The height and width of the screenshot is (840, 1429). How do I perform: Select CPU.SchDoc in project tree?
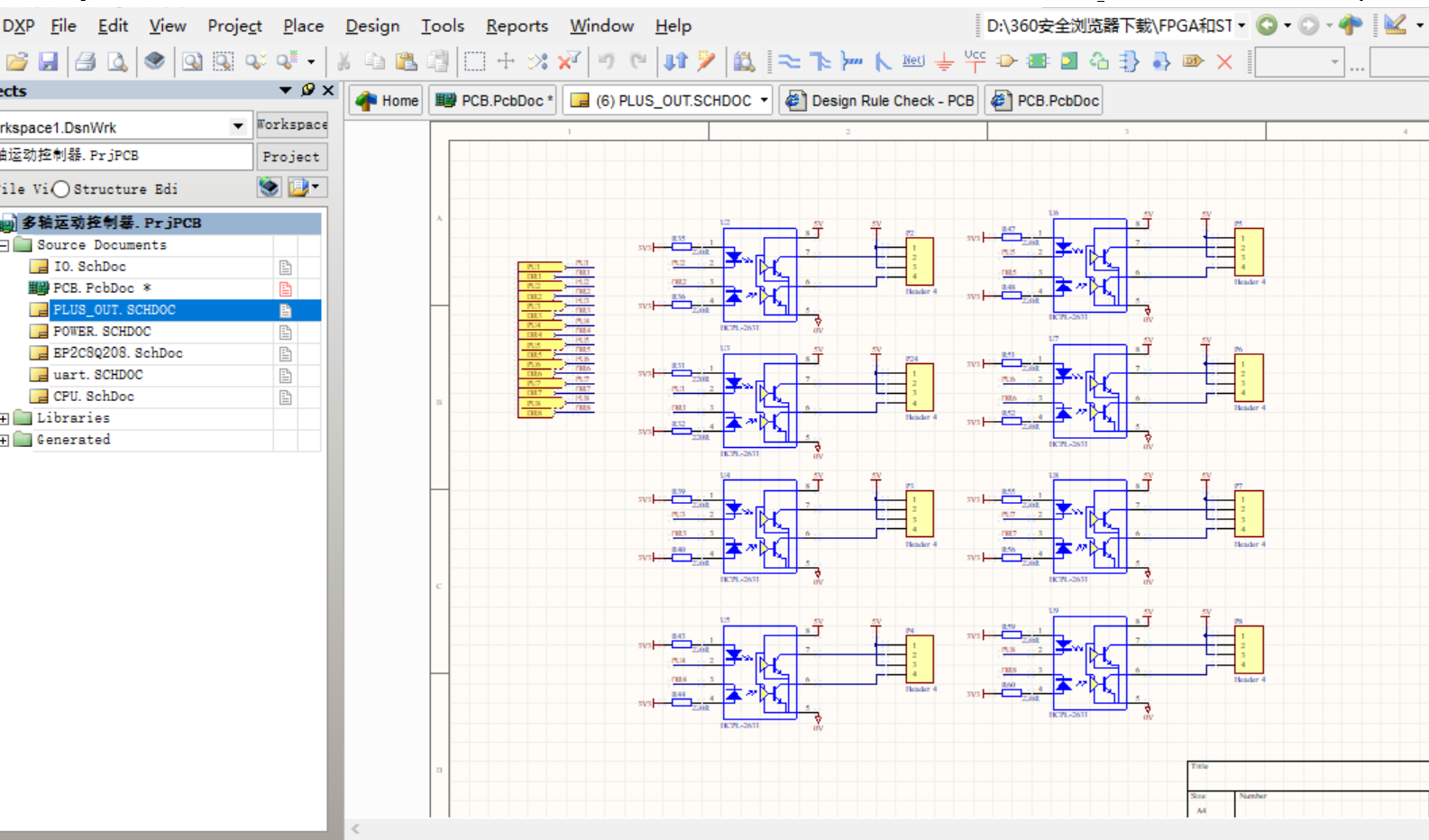point(93,397)
